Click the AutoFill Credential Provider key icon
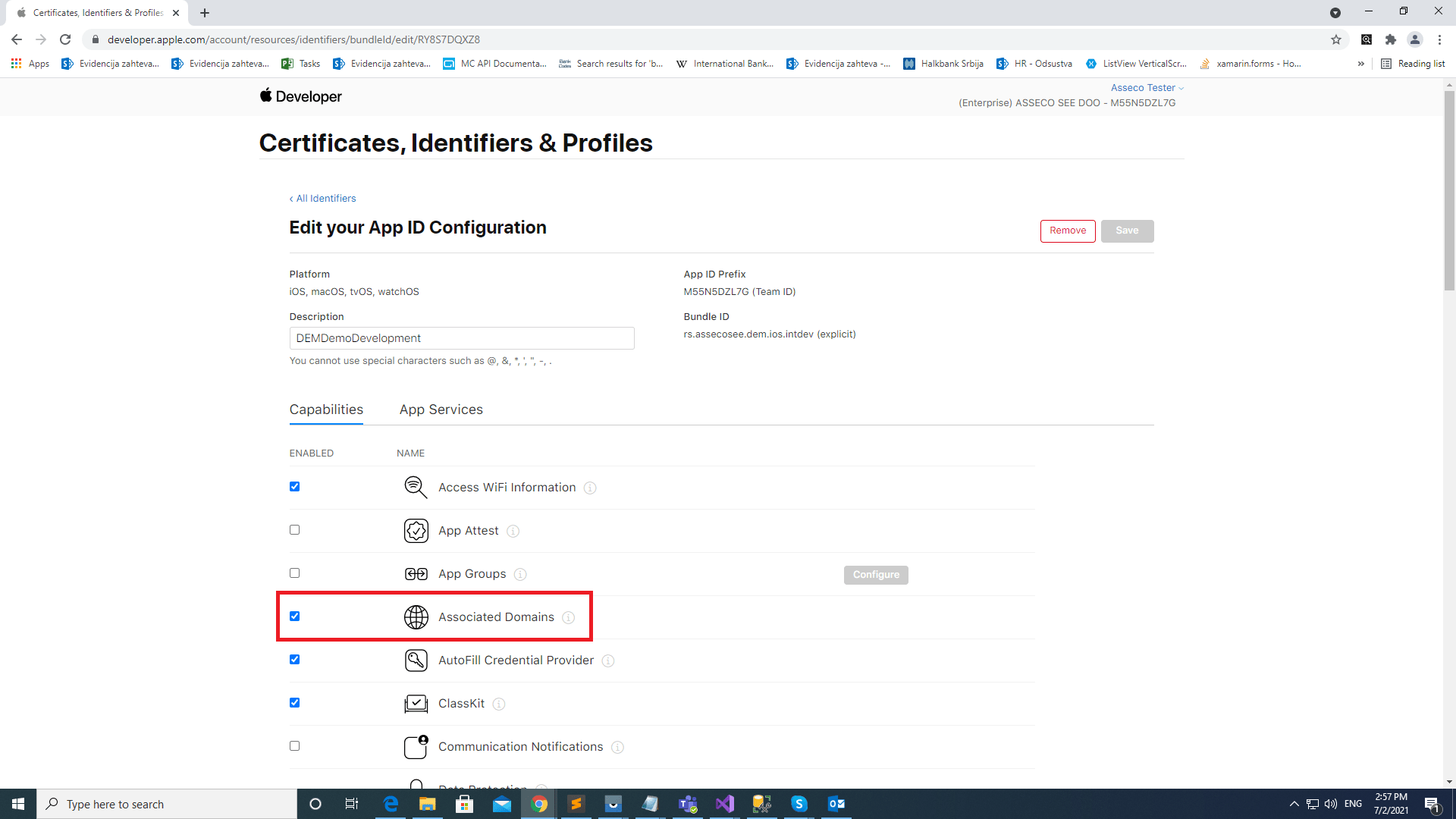 click(x=416, y=661)
